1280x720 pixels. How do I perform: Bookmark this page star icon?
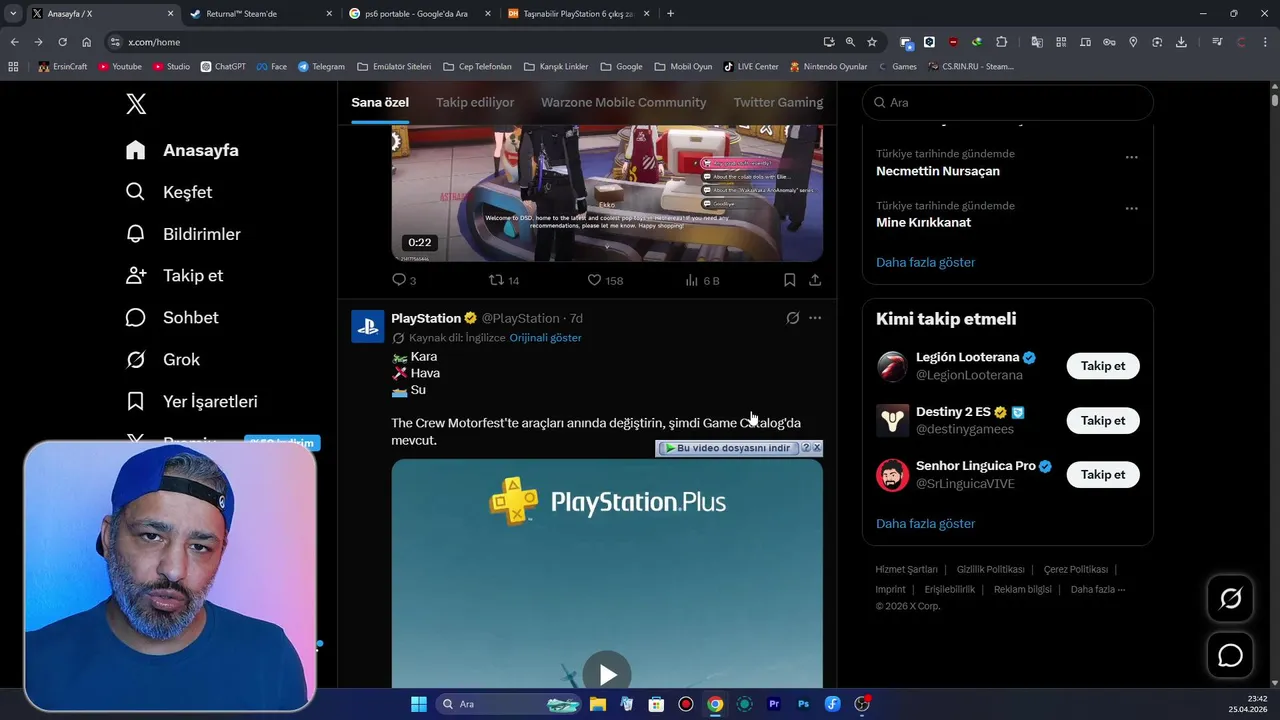tap(872, 42)
